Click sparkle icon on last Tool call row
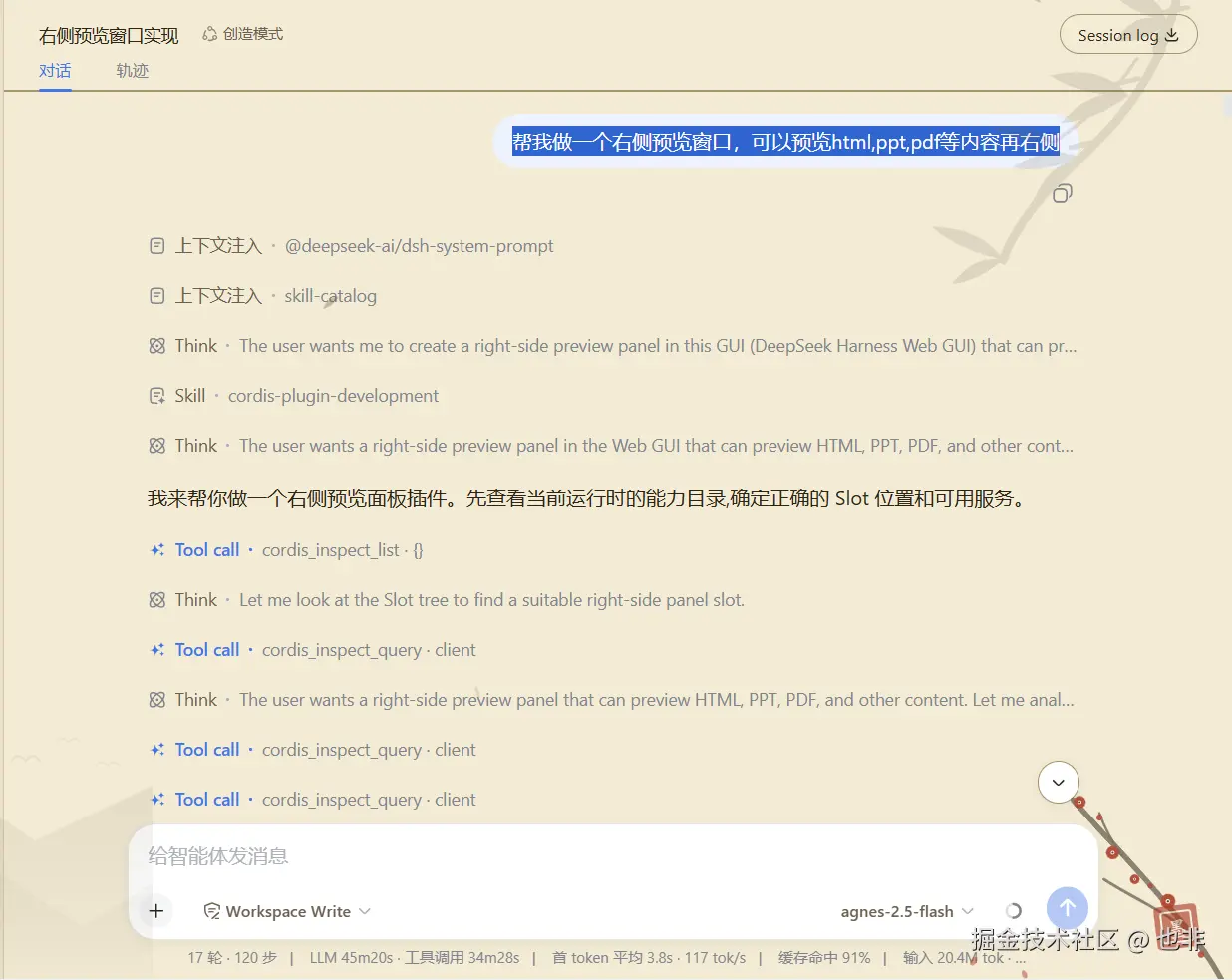Screen dimensions: 1232x980 [156, 800]
